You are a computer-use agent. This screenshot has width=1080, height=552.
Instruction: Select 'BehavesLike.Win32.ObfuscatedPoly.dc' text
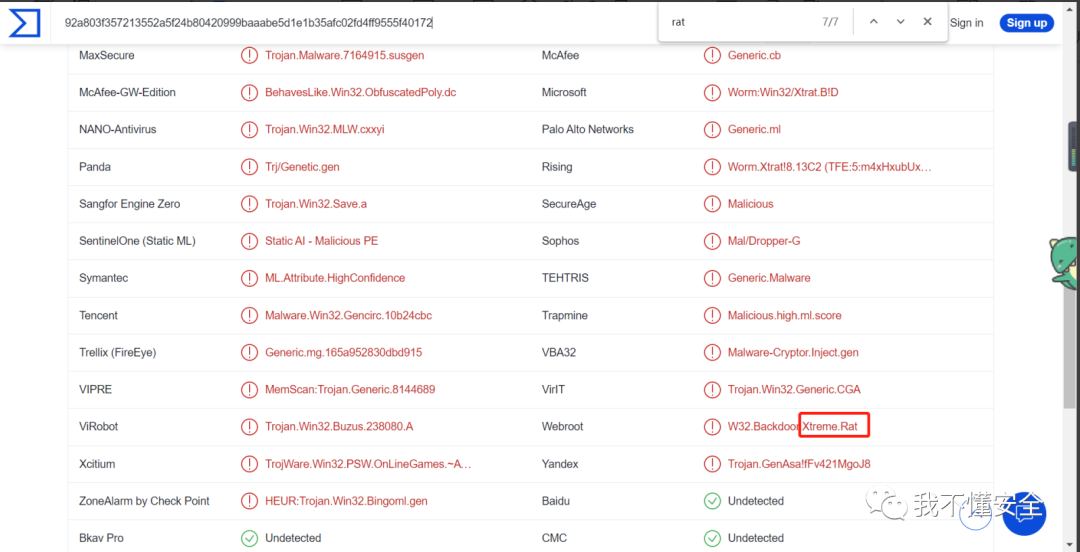(x=360, y=92)
